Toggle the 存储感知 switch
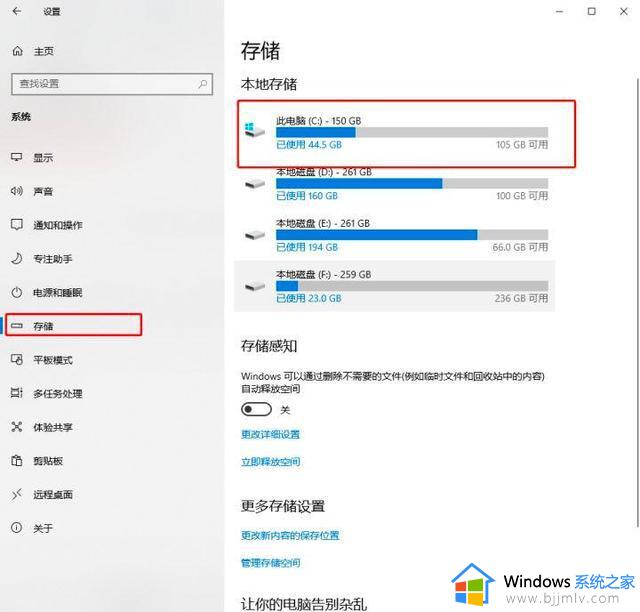The width and height of the screenshot is (640, 612). click(256, 409)
